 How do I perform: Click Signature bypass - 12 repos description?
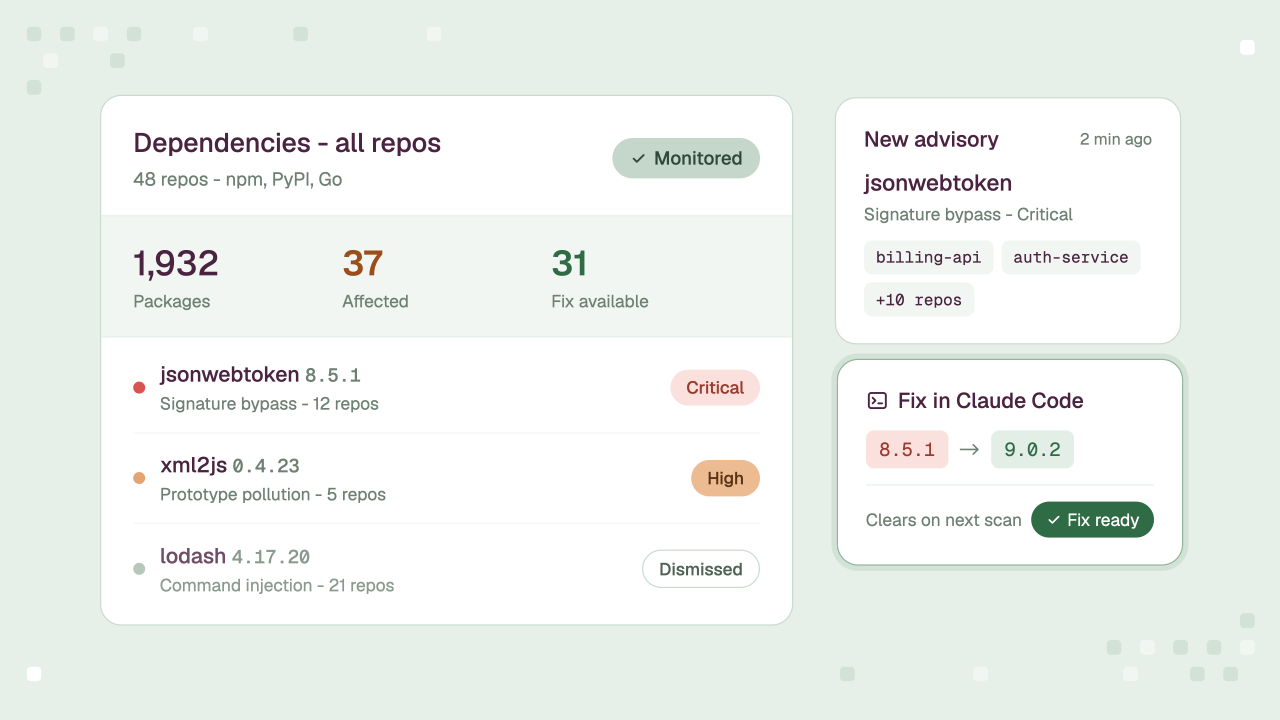269,404
